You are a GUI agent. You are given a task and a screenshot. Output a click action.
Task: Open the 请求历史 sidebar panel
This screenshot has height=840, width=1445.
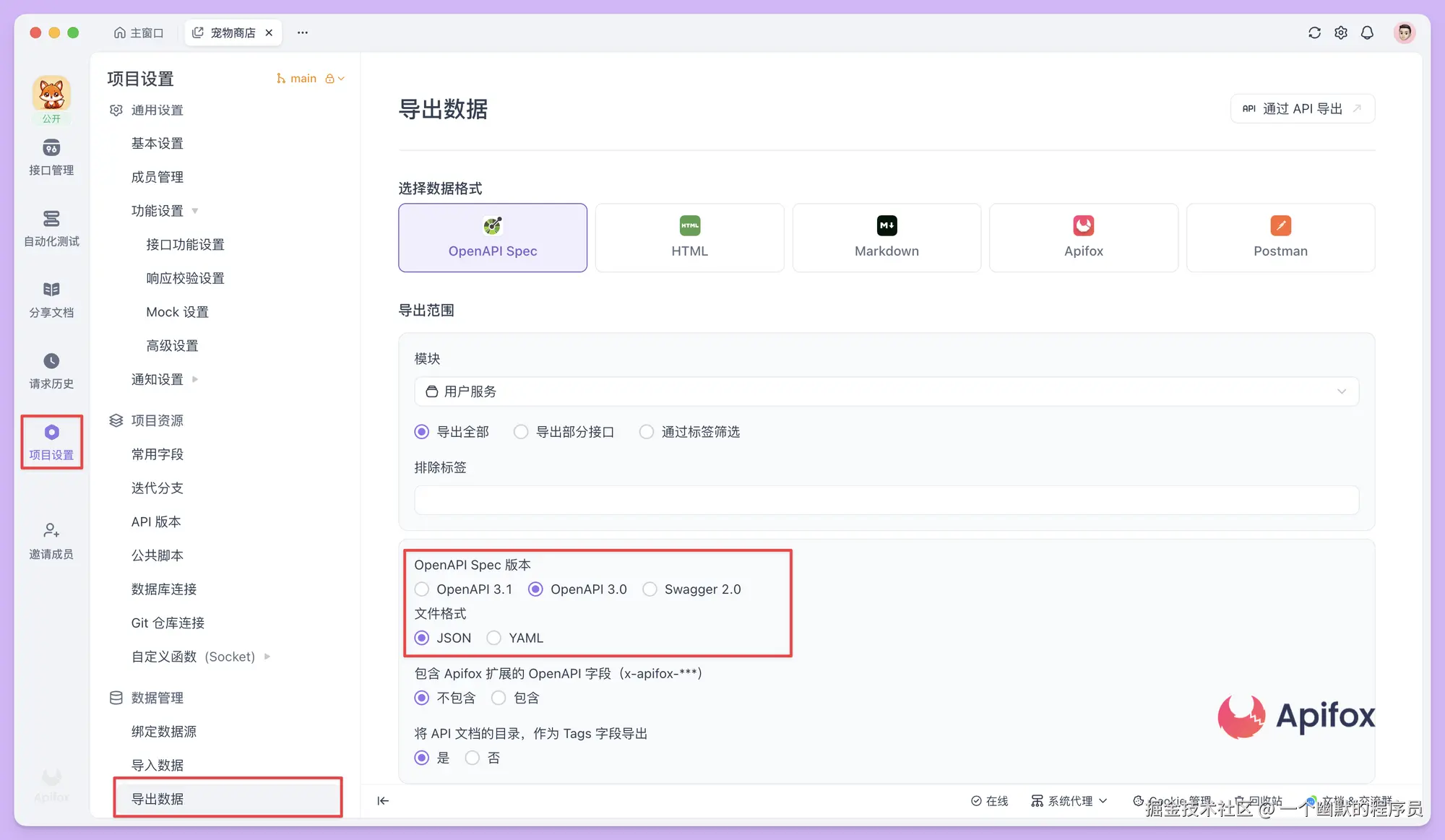click(51, 371)
